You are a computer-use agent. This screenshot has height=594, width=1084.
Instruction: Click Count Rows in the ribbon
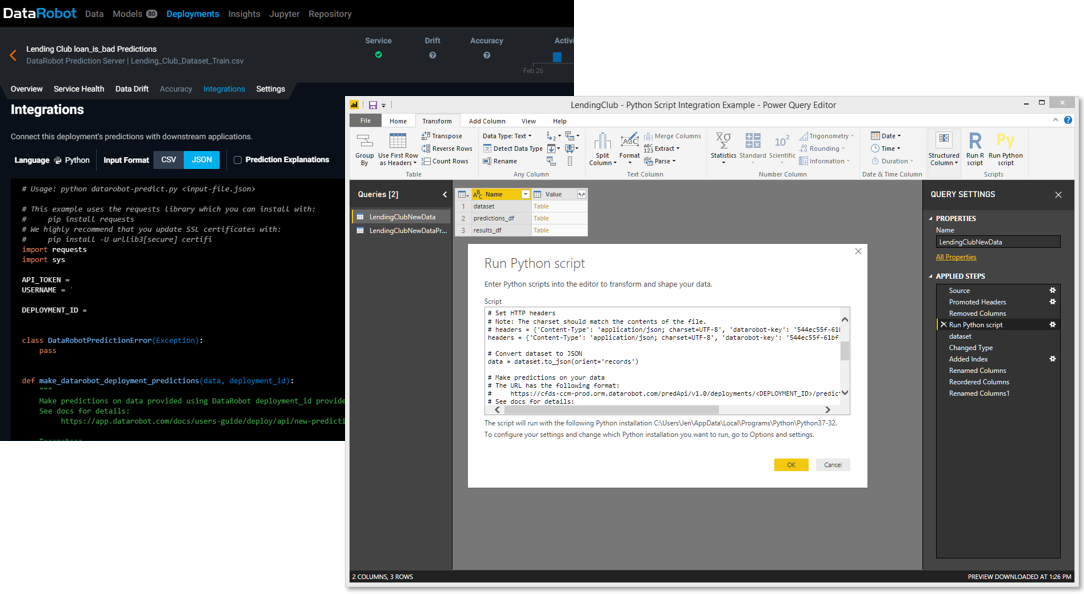(445, 161)
